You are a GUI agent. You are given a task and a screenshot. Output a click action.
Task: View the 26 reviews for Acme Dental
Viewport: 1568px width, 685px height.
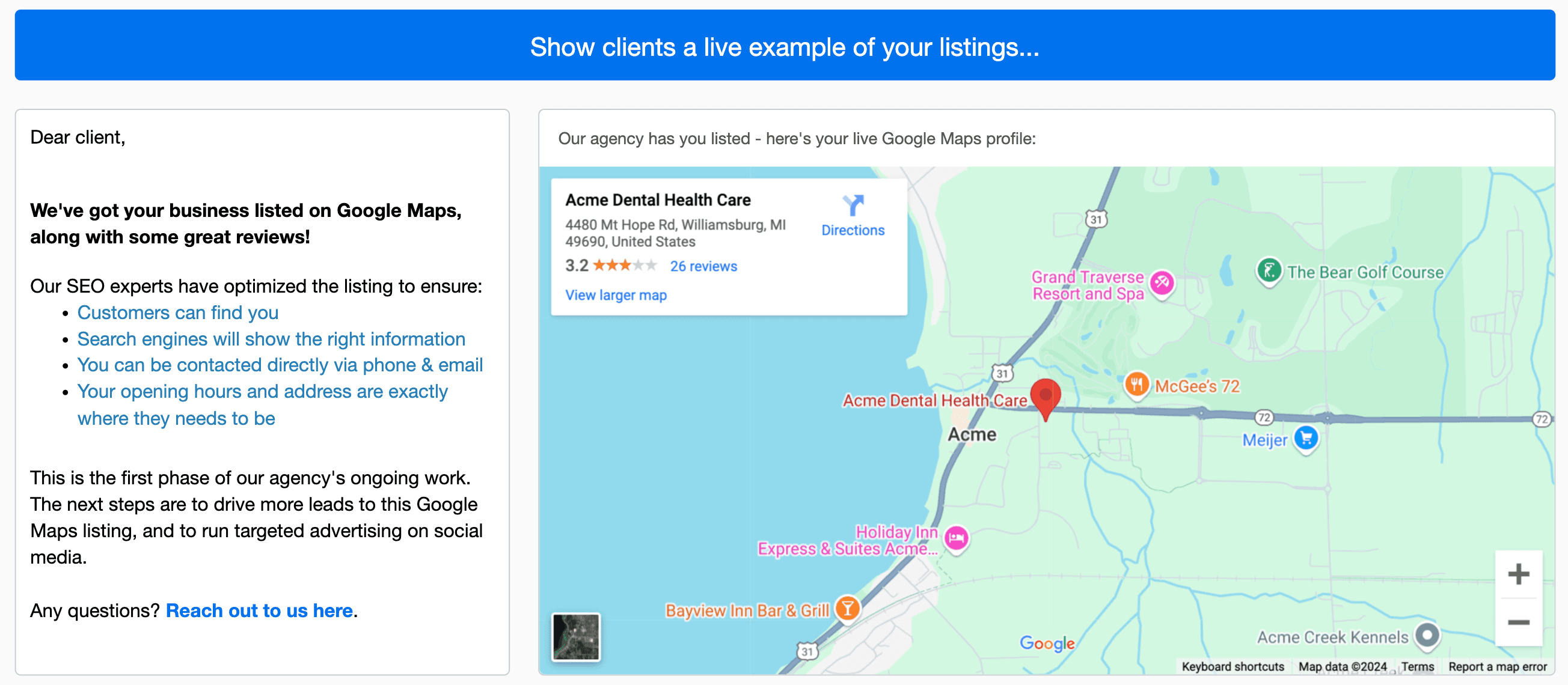703,266
